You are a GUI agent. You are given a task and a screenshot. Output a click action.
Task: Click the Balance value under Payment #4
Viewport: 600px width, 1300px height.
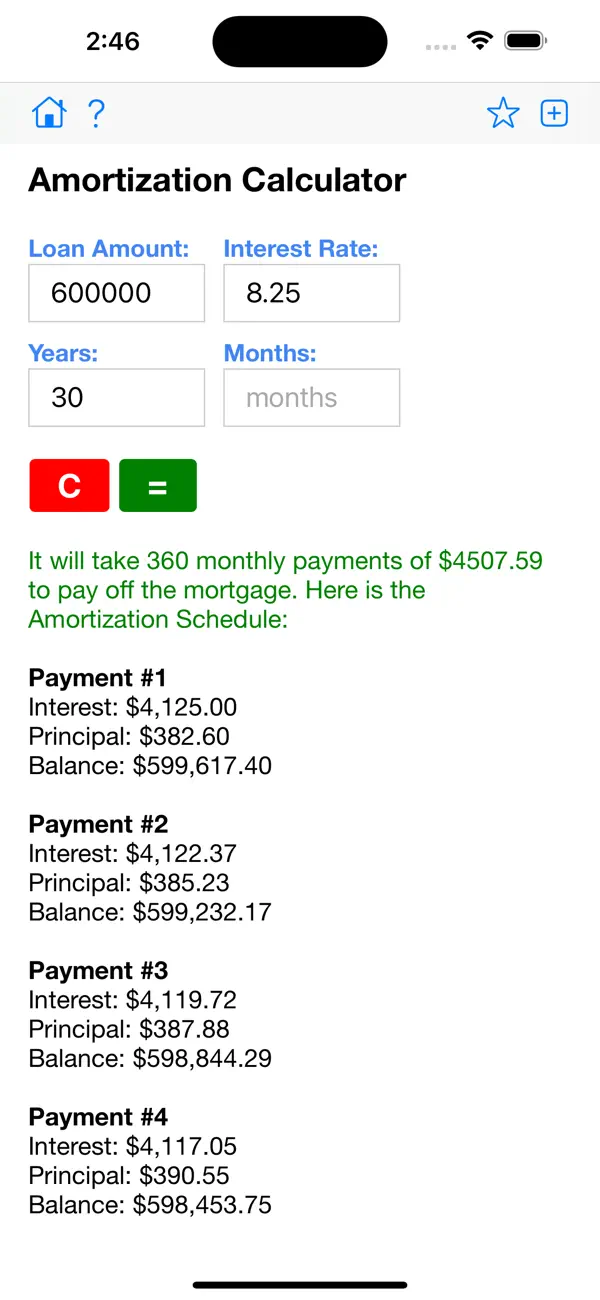[x=150, y=1204]
